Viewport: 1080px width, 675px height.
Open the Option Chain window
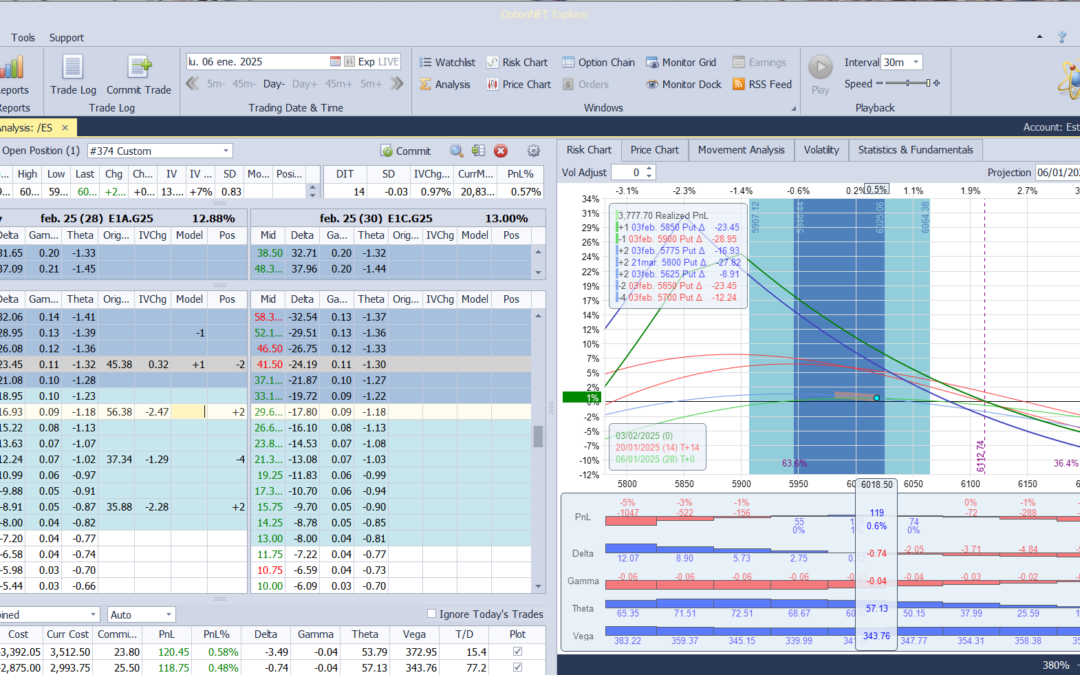[x=598, y=62]
